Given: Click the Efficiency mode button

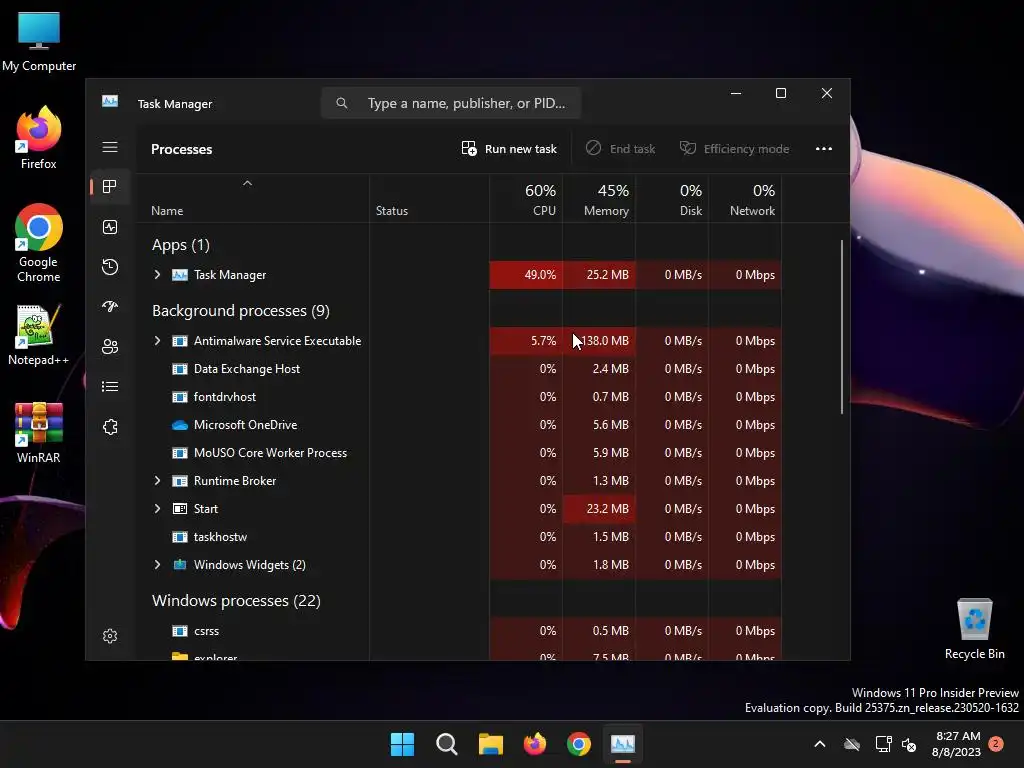Looking at the screenshot, I should (735, 149).
